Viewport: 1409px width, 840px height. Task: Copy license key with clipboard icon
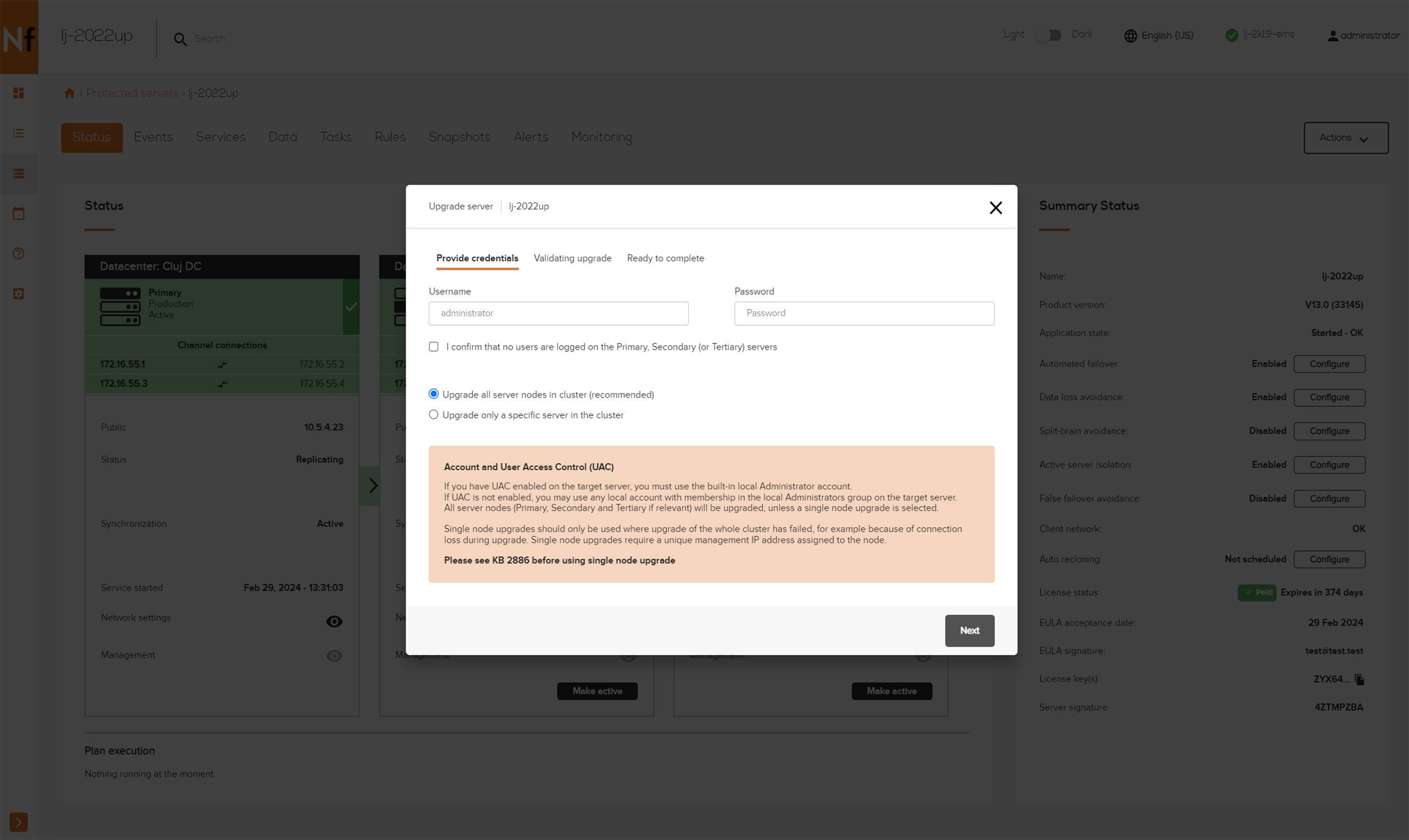point(1359,679)
